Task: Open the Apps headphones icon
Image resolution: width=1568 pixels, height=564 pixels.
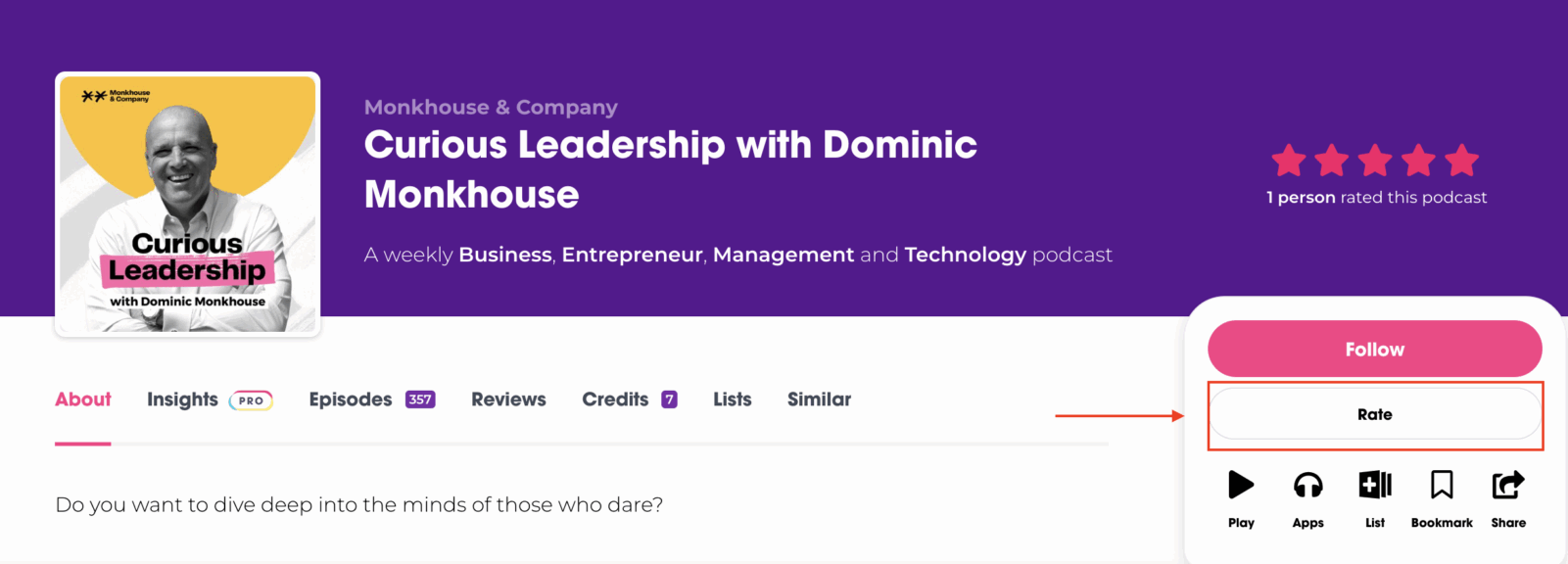Action: point(1307,485)
